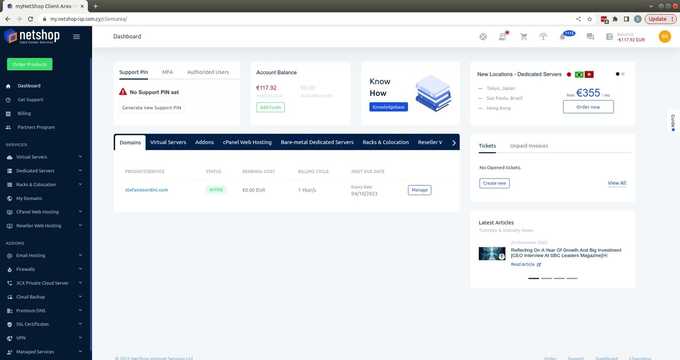The width and height of the screenshot is (680, 360).
Task: Select the Bare-metal Dedicated Servers tab
Action: (317, 142)
